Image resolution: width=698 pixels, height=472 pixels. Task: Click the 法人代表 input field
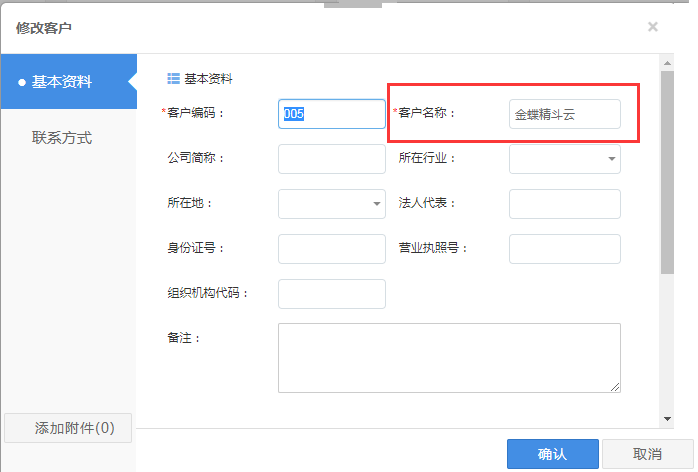pyautogui.click(x=564, y=204)
